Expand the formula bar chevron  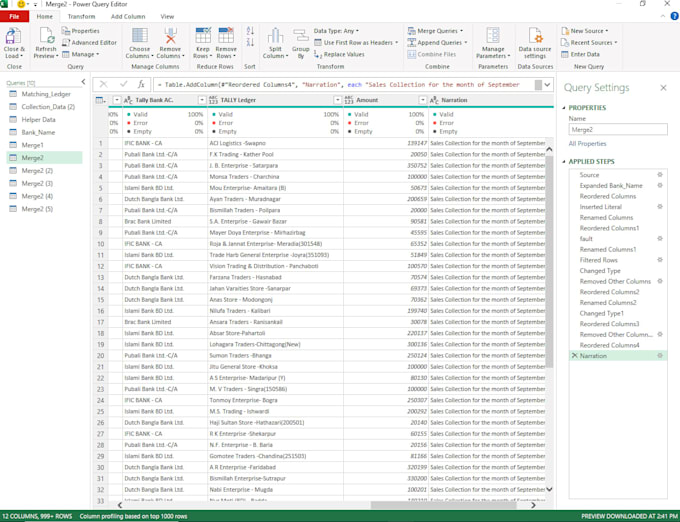[547, 85]
